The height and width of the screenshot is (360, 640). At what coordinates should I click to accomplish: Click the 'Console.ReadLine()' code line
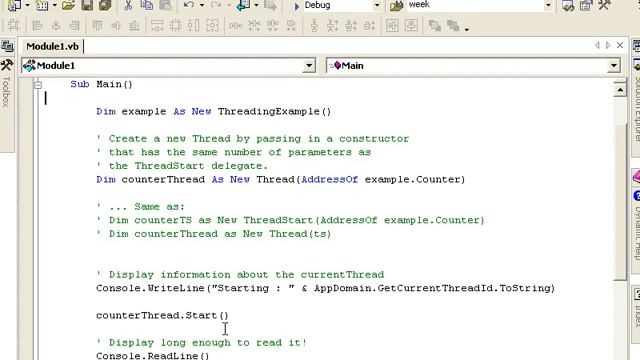click(x=153, y=356)
